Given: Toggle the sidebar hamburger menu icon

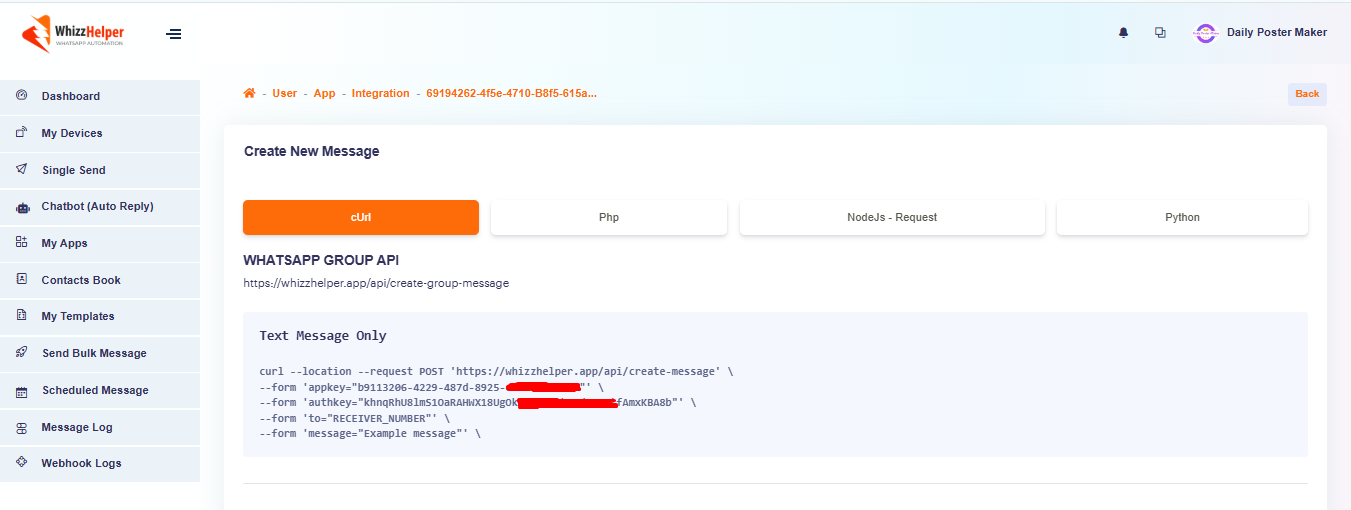Looking at the screenshot, I should tap(174, 34).
